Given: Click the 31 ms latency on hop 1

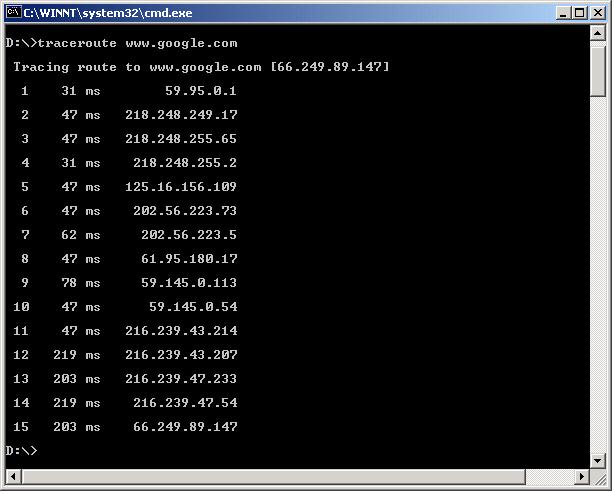Looking at the screenshot, I should click(x=81, y=91).
